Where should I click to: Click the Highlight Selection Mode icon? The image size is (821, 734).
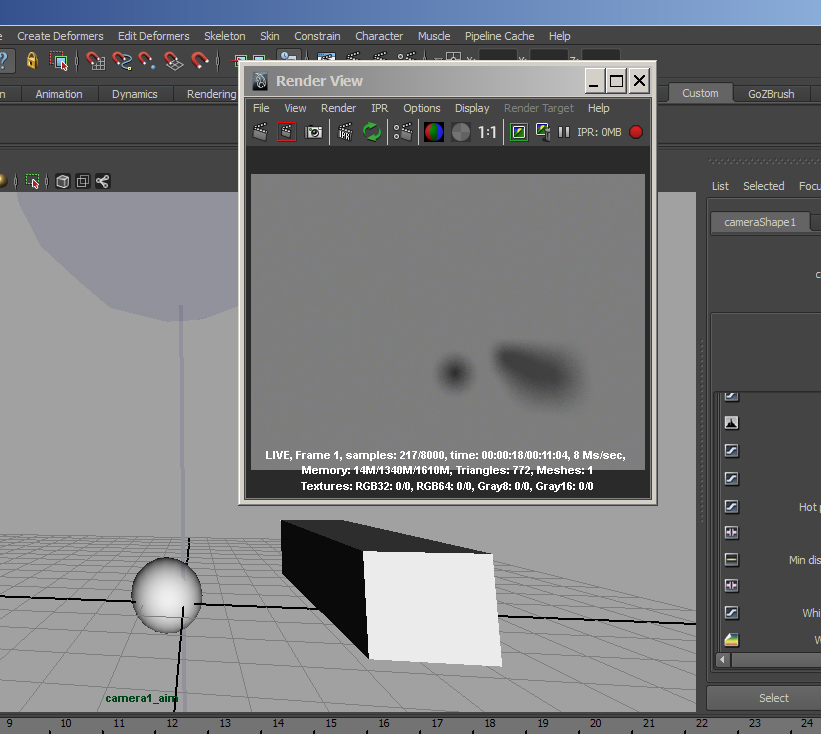pyautogui.click(x=59, y=61)
